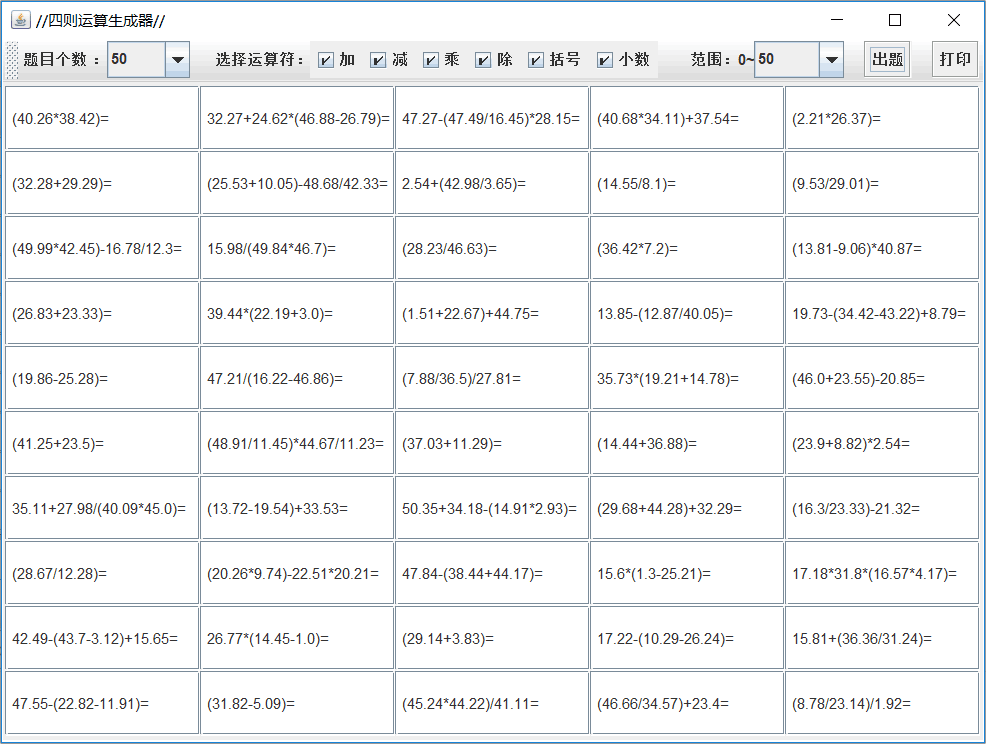
Task: Select cell 50.35+34.18-(14.91*2.93)=
Action: 492,508
